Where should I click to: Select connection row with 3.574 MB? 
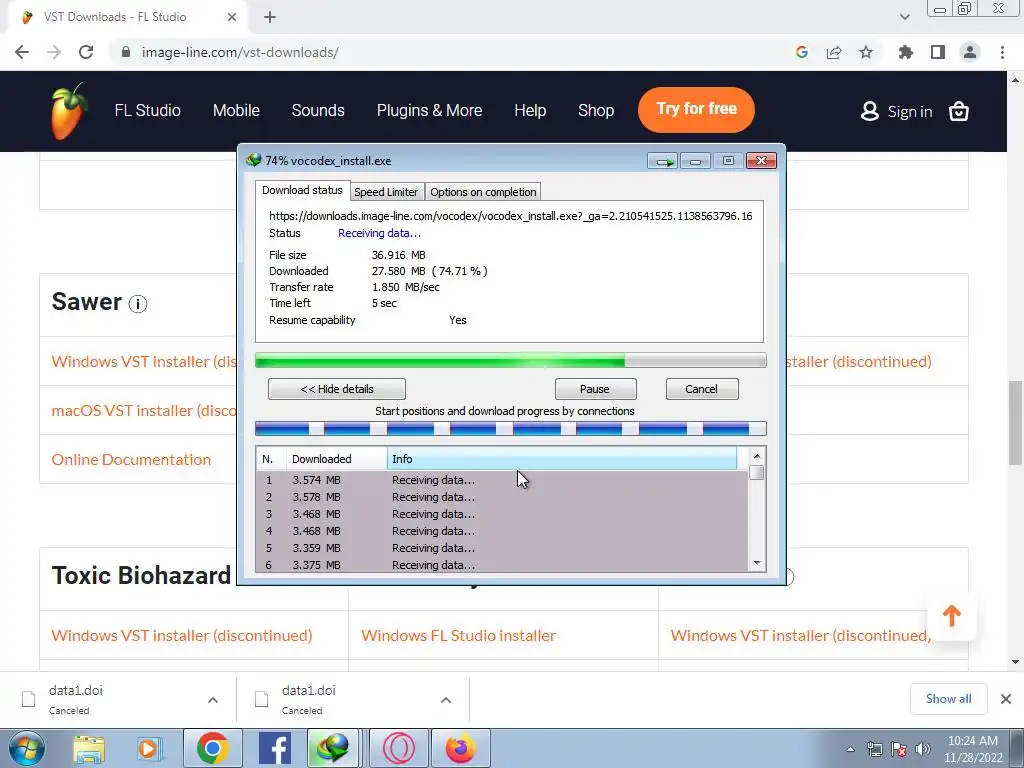pos(502,480)
